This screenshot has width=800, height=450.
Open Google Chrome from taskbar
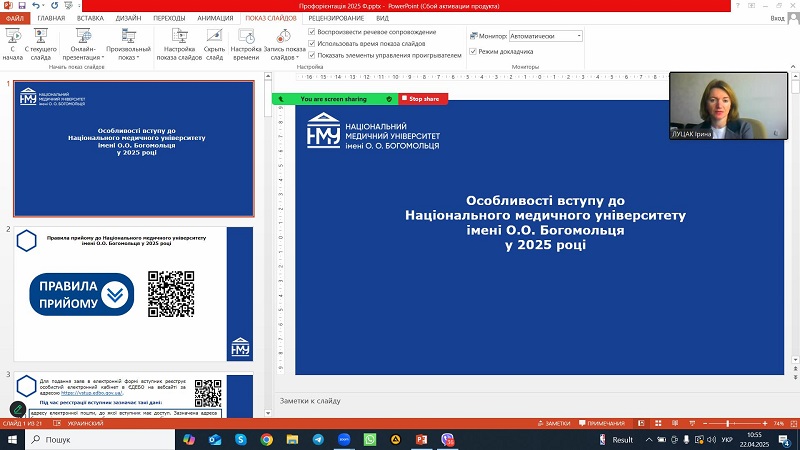(266, 439)
